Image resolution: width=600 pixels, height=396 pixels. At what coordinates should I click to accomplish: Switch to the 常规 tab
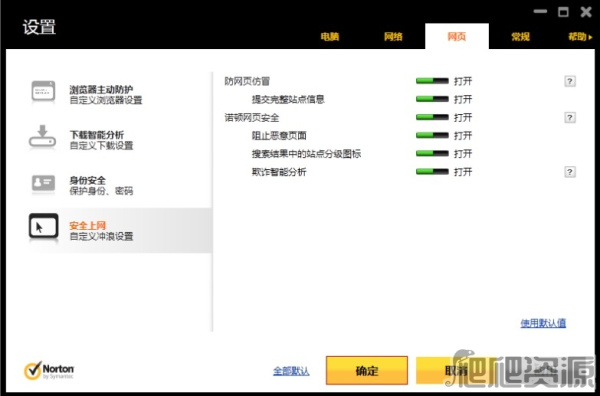(x=520, y=37)
